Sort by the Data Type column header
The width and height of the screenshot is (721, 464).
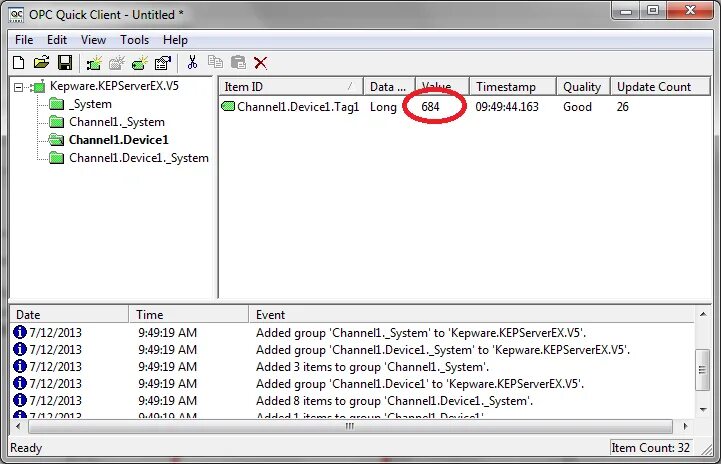click(389, 86)
